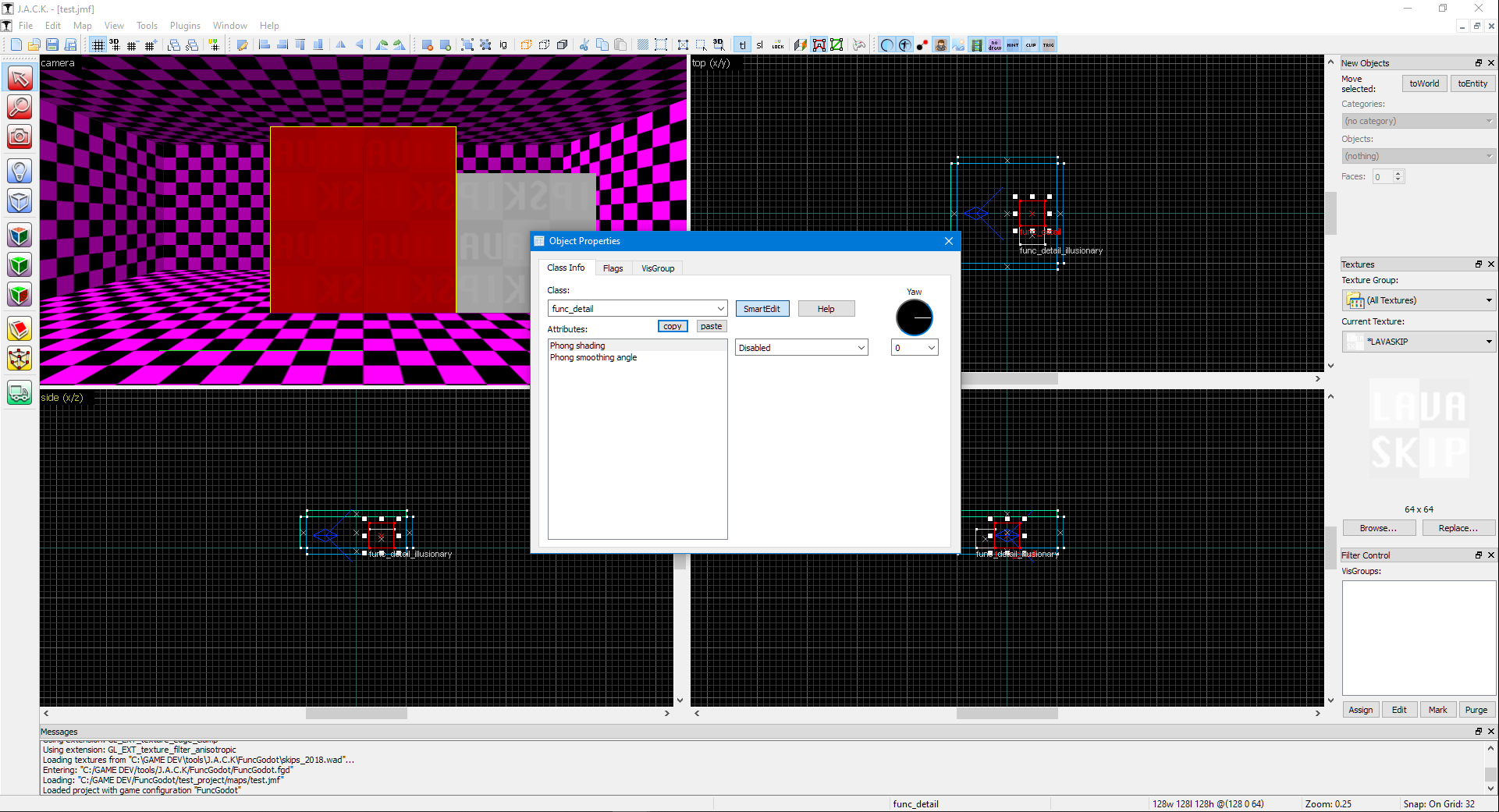Screen dimensions: 1499x812
Task: Select the Phong smoothing angle attribute
Action: coord(593,357)
